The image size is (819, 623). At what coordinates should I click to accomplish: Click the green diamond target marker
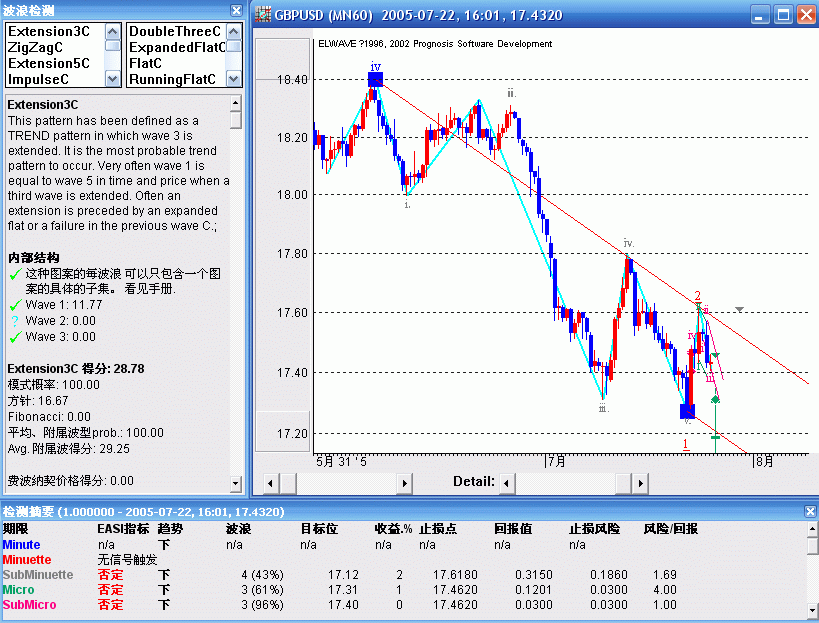point(715,399)
